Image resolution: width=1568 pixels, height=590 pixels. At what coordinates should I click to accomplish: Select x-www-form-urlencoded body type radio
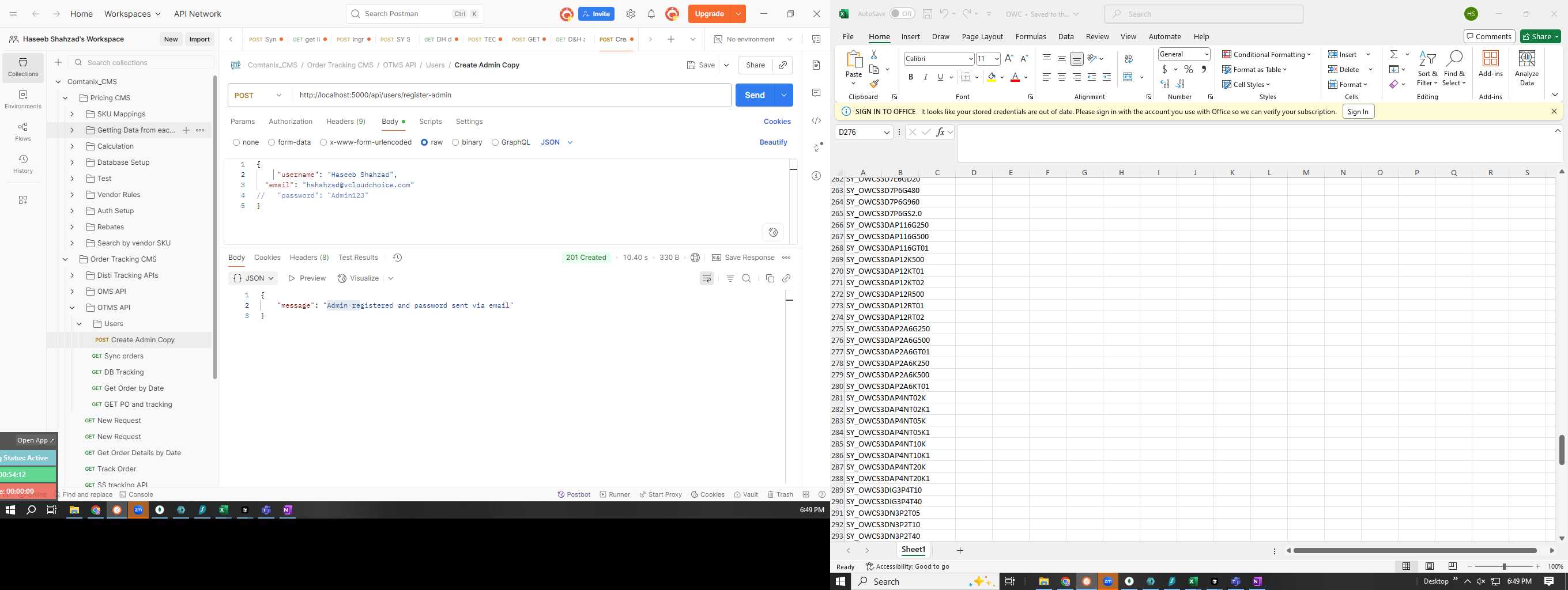[x=323, y=142]
